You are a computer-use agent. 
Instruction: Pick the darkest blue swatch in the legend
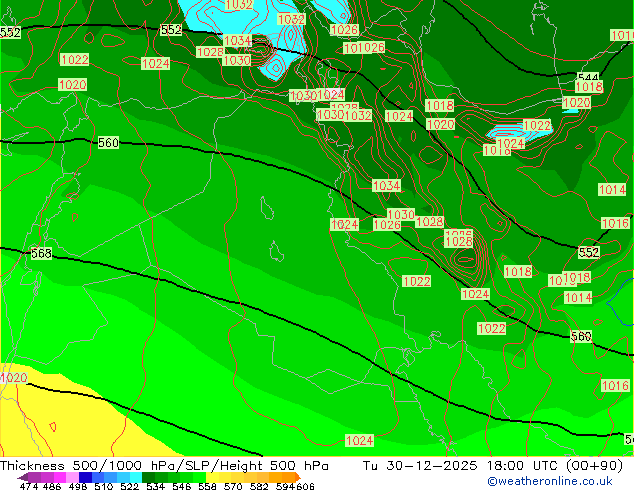pyautogui.click(x=85, y=477)
